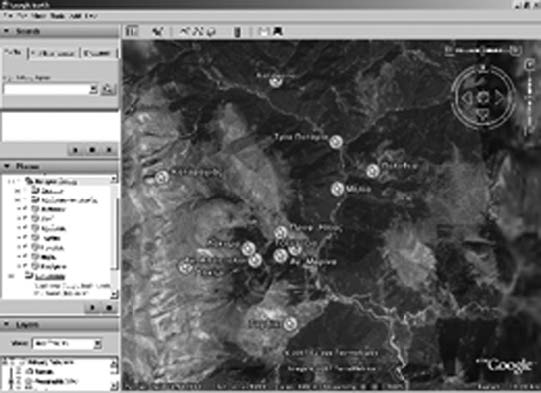Open the search history dropdown arrow
The image size is (541, 393).
(93, 89)
